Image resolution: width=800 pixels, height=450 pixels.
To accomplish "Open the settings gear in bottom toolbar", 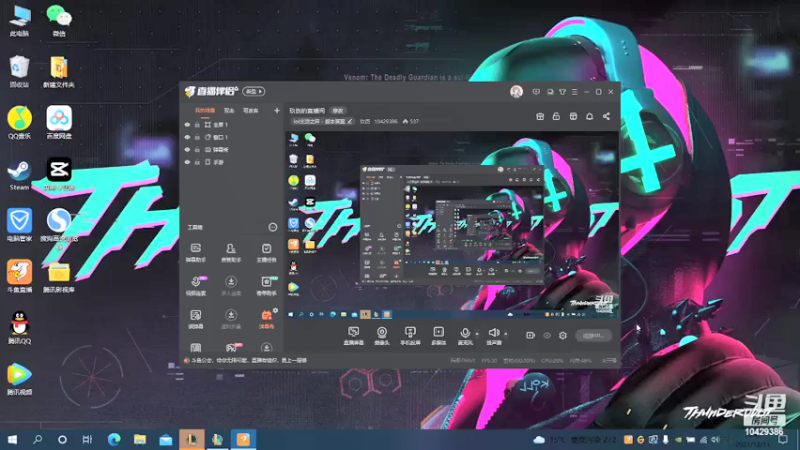I will pyautogui.click(x=563, y=335).
